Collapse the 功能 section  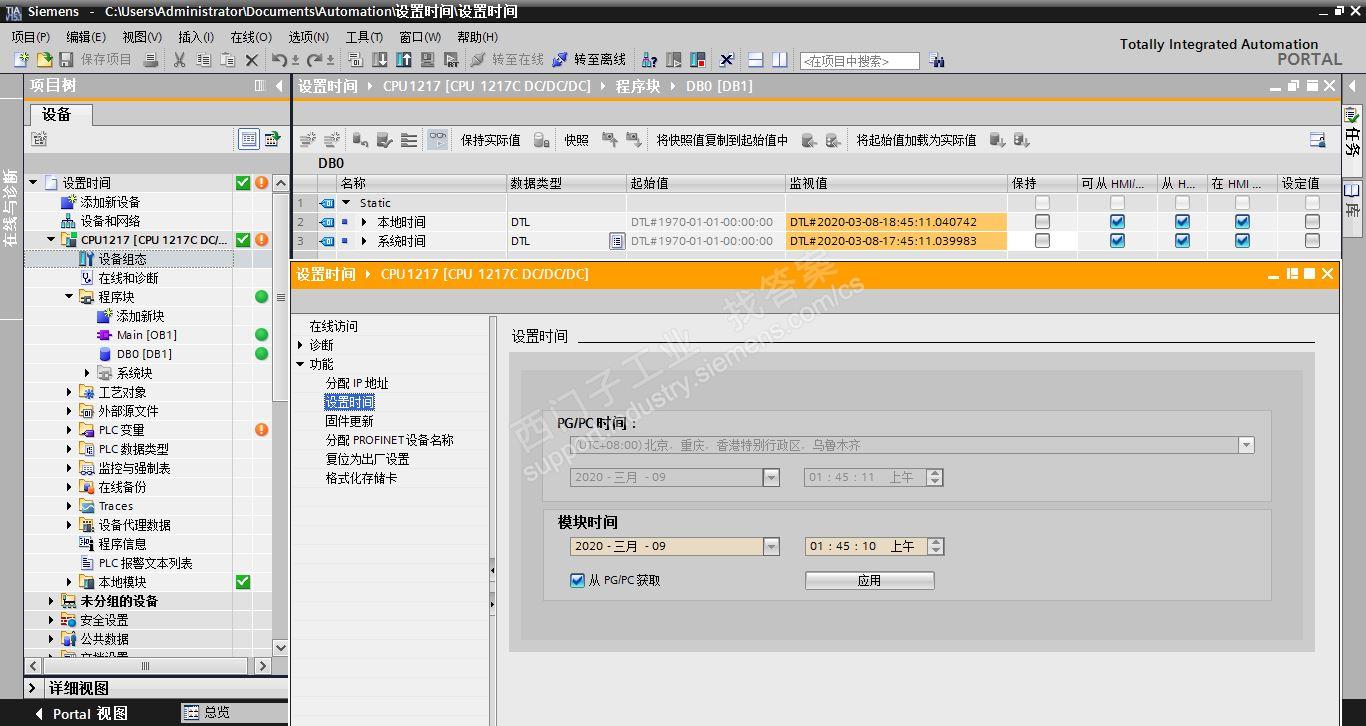click(x=300, y=364)
